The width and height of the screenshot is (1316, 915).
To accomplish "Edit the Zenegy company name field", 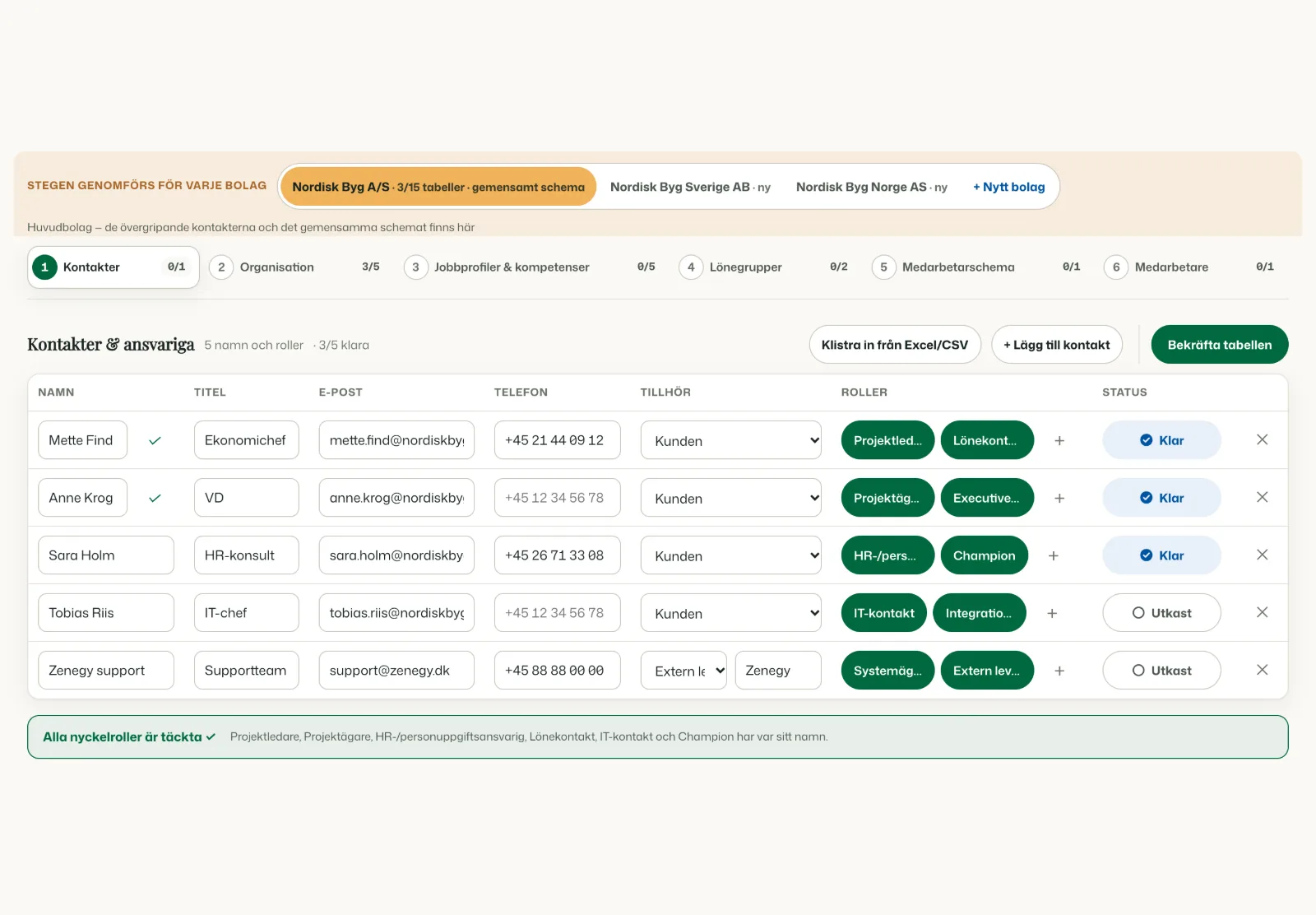I will click(778, 671).
